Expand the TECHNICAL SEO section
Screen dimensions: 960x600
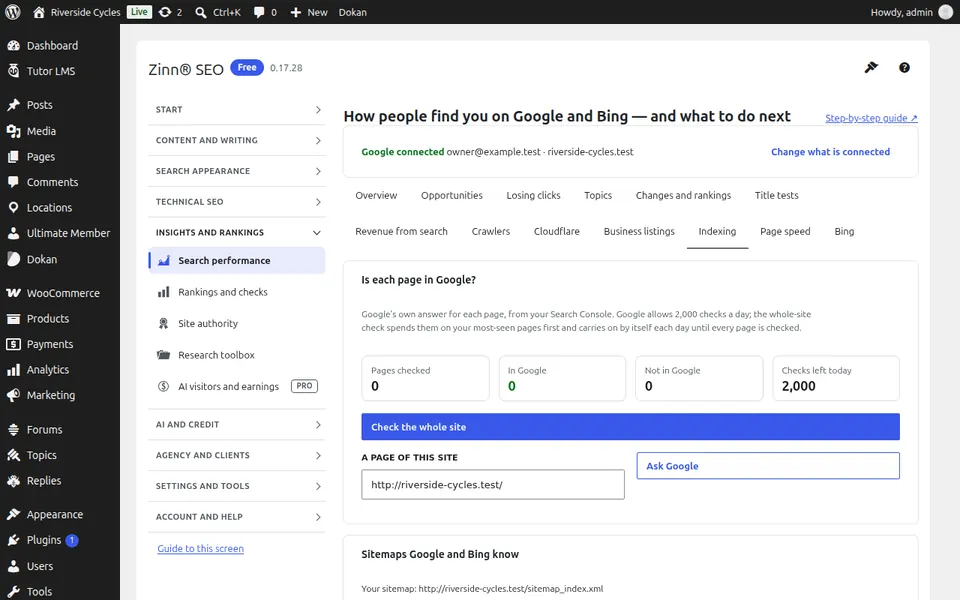(237, 201)
